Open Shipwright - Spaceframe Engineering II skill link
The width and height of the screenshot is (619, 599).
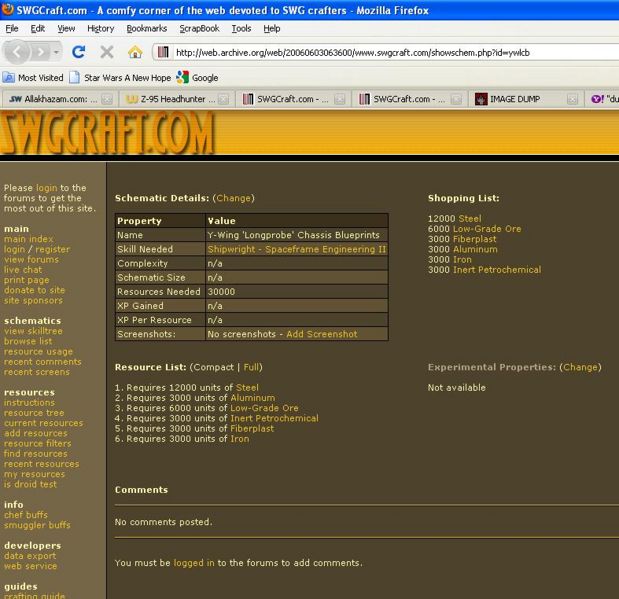[x=296, y=249]
